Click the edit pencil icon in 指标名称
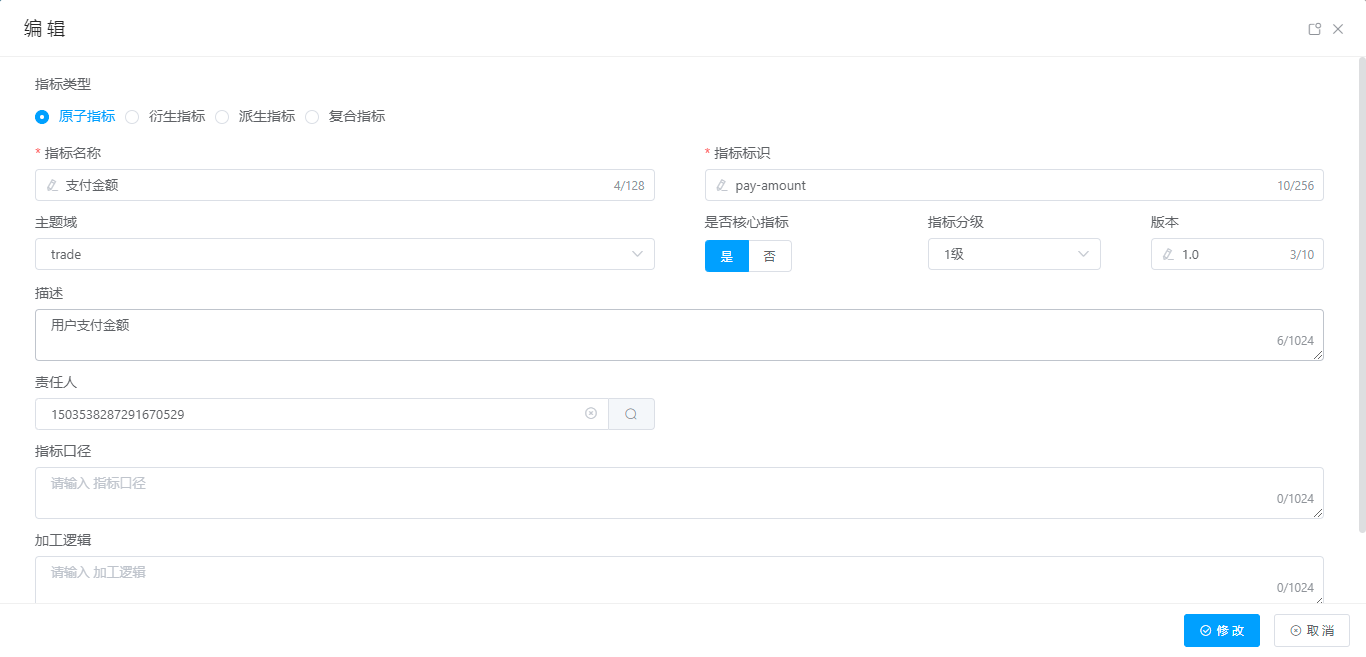 tap(52, 185)
